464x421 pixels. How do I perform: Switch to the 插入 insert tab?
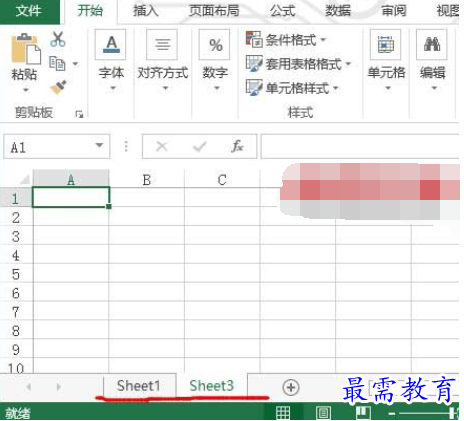point(145,11)
